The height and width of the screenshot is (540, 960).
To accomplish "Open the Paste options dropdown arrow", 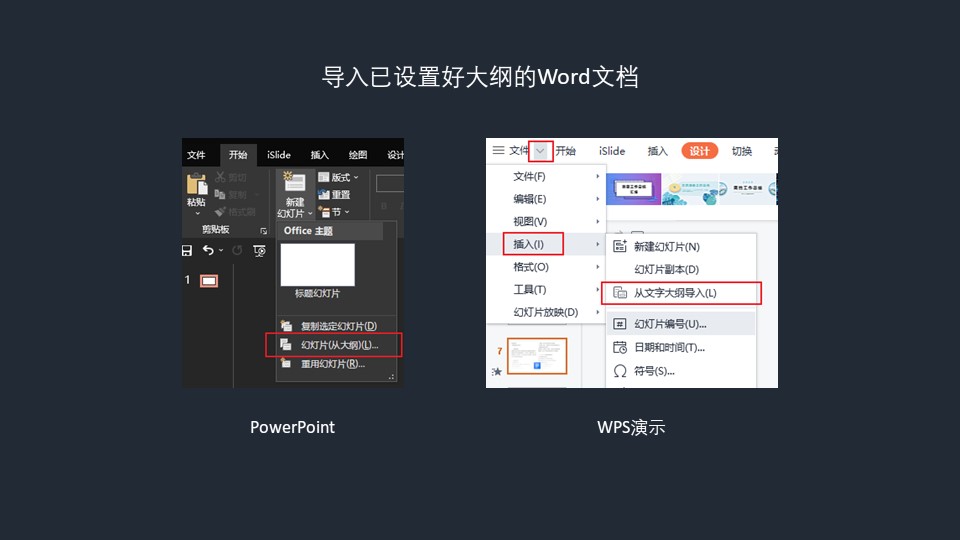I will pos(197,213).
